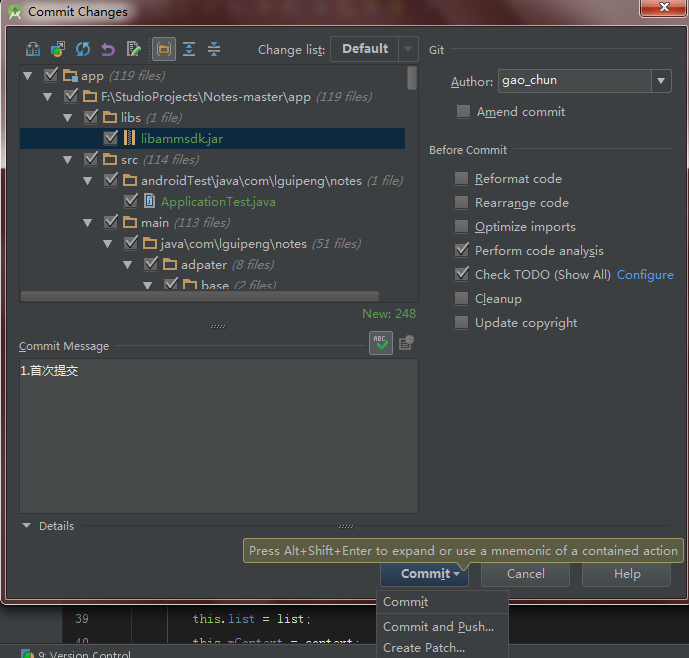Enable Cleanup checkbox
Screen dimensions: 689x658
461,298
